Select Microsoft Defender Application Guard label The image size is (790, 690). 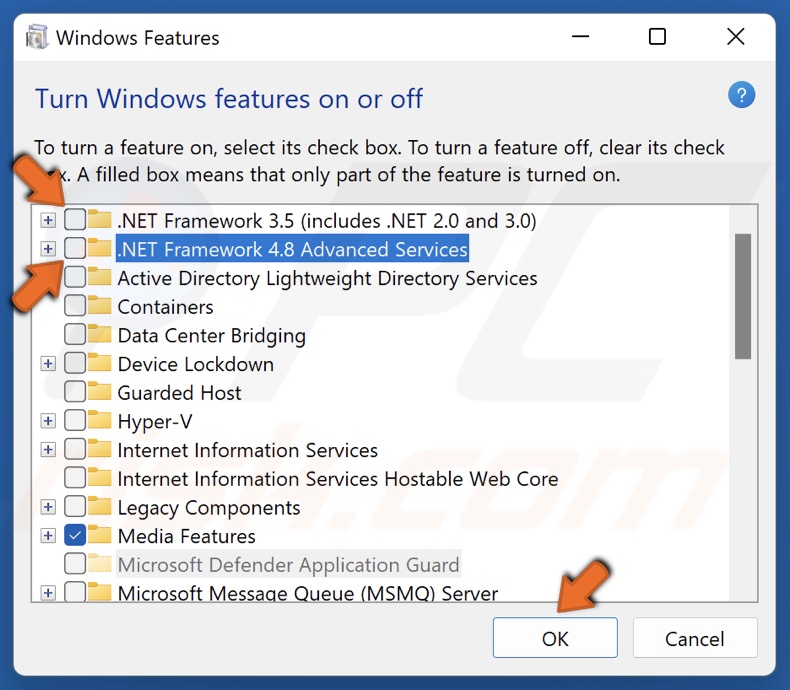[x=288, y=565]
